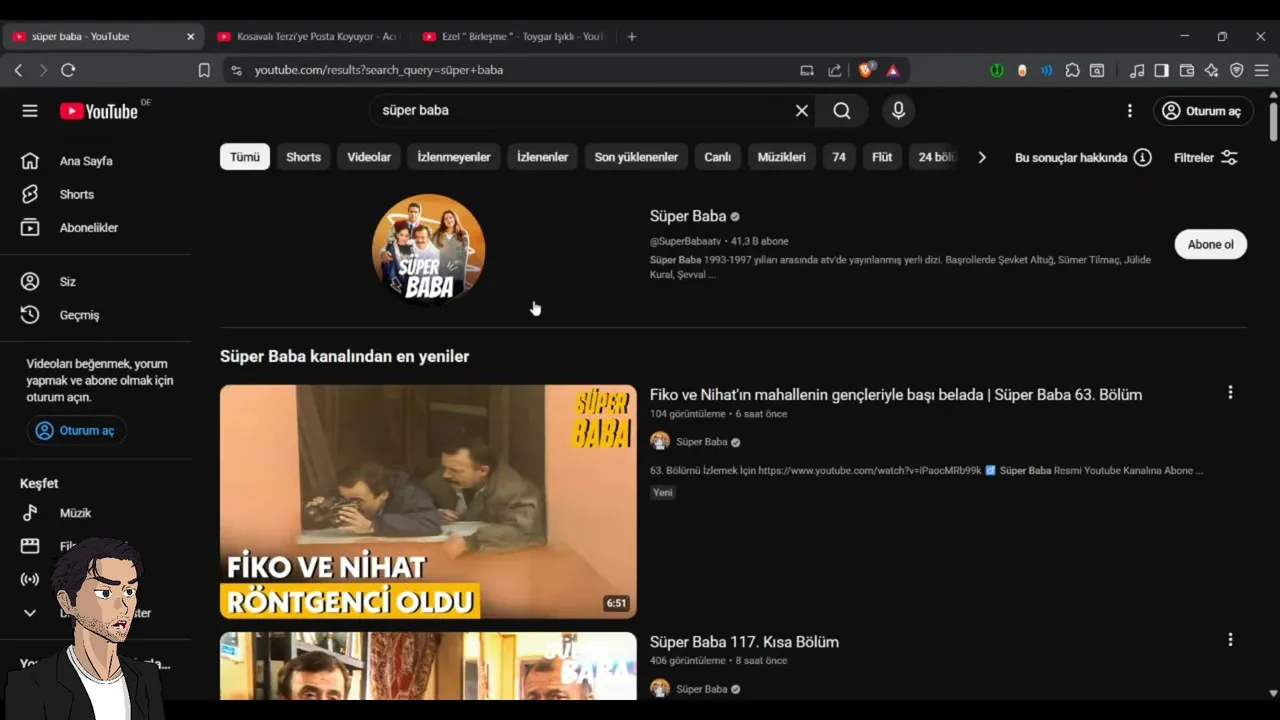This screenshot has height=720, width=1280.
Task: Click the browser forward arrow
Action: 43,70
